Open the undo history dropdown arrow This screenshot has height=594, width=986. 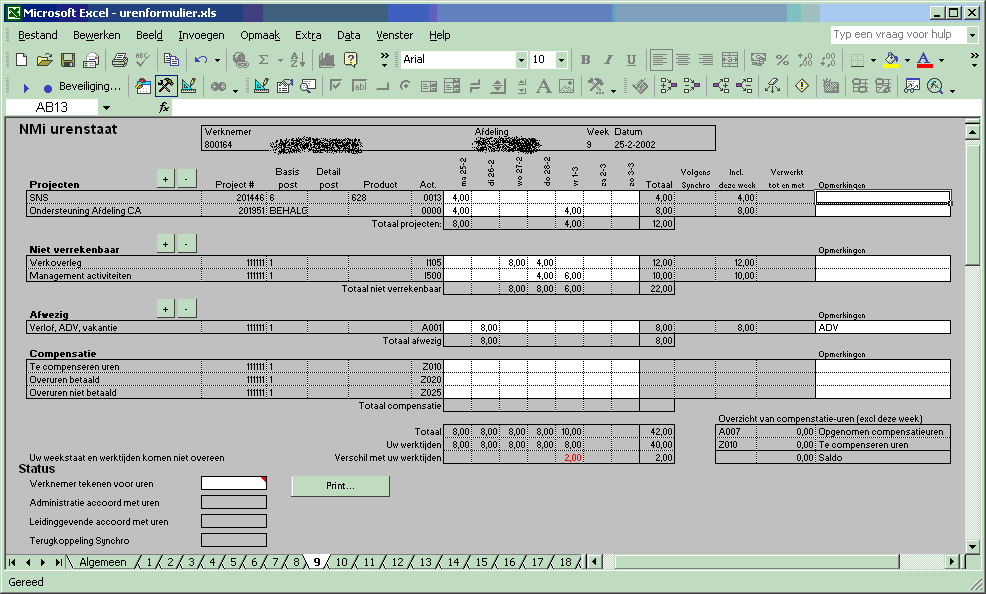pos(217,60)
